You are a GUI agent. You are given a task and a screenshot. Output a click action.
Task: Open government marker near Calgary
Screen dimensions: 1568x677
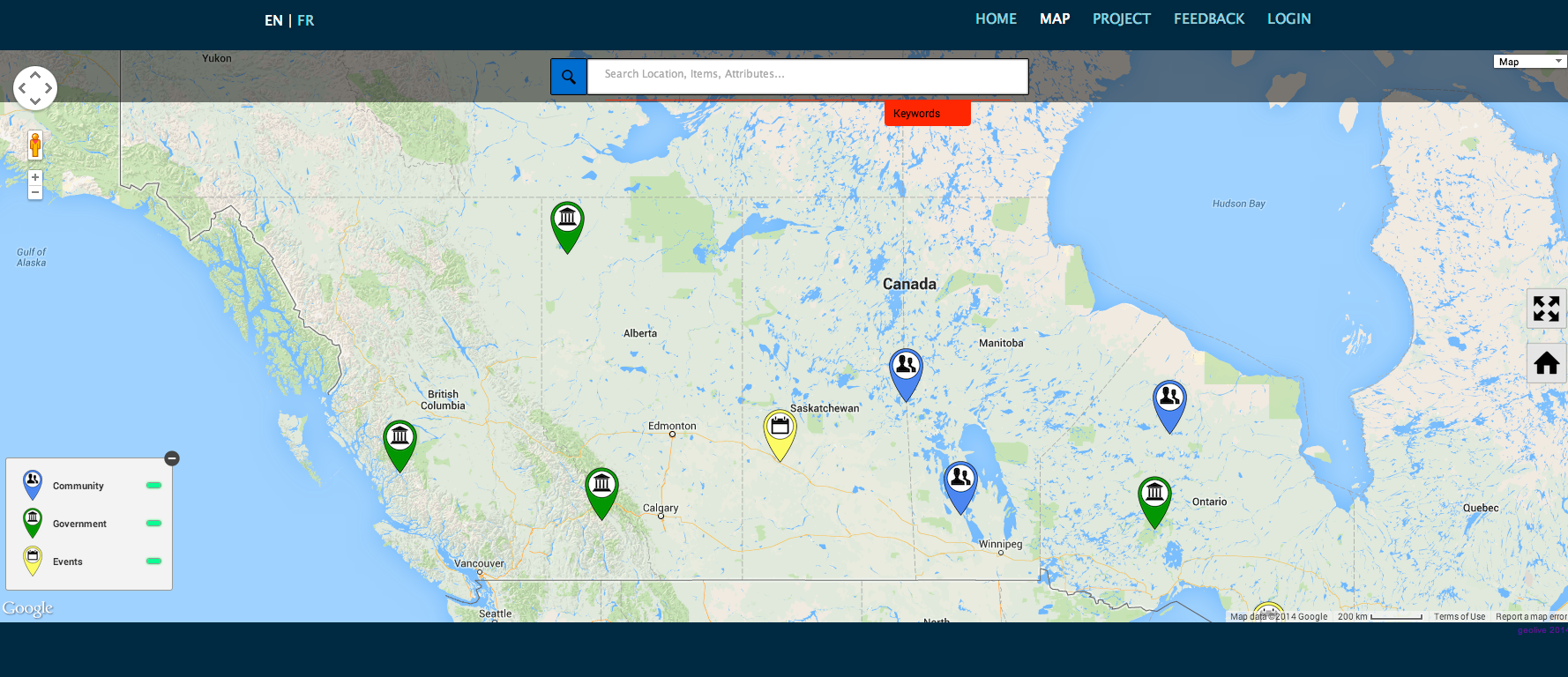click(601, 493)
